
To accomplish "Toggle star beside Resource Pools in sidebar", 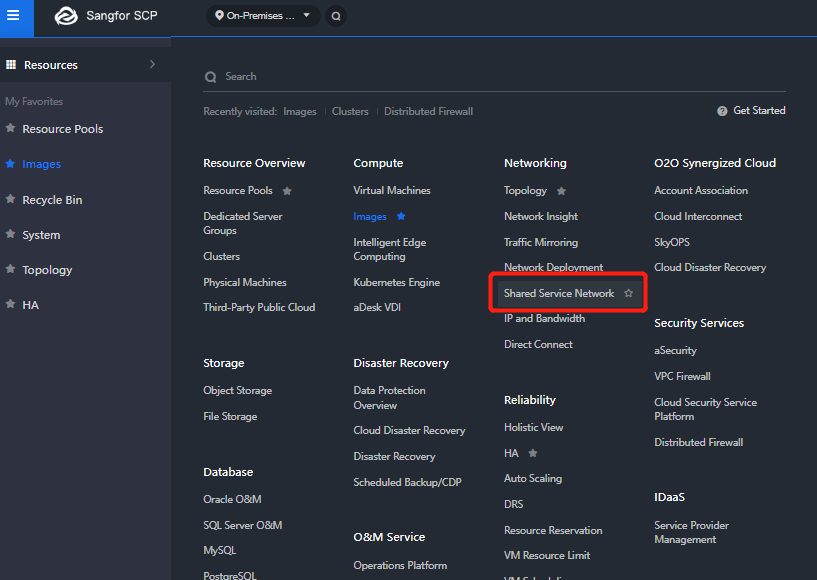I will (x=10, y=128).
